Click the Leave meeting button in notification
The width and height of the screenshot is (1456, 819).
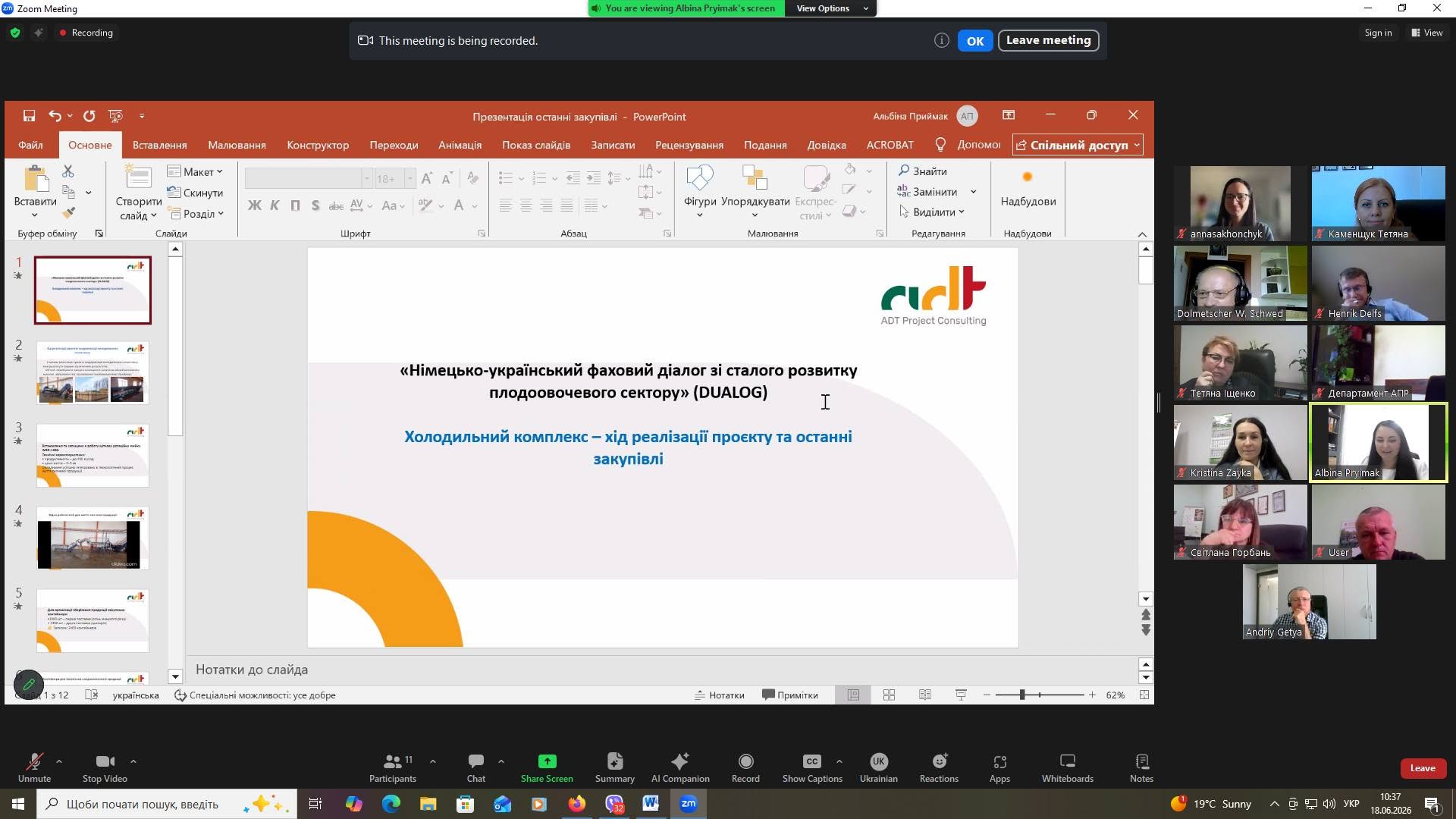1048,40
